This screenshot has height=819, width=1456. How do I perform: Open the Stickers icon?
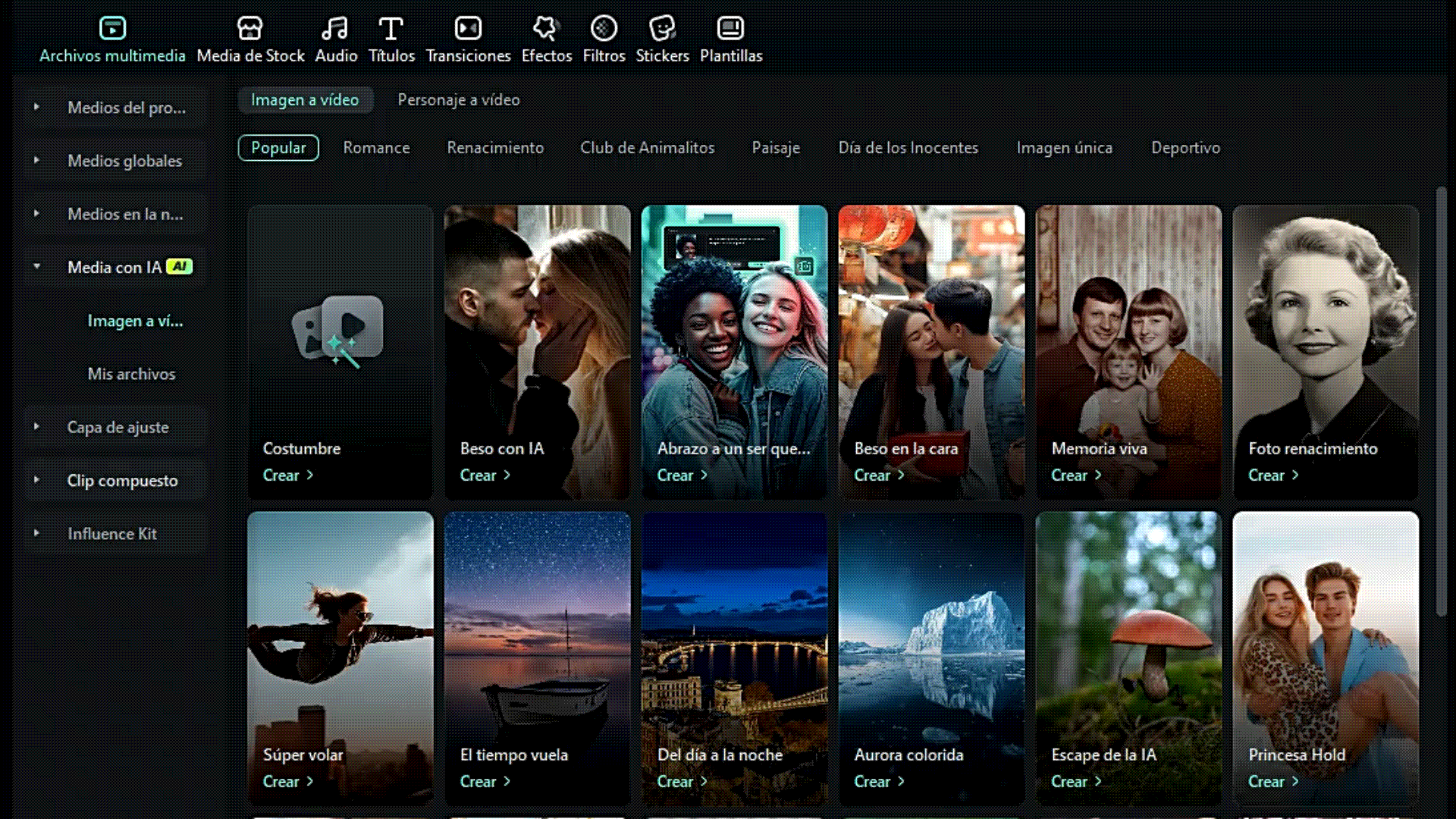pos(662,29)
